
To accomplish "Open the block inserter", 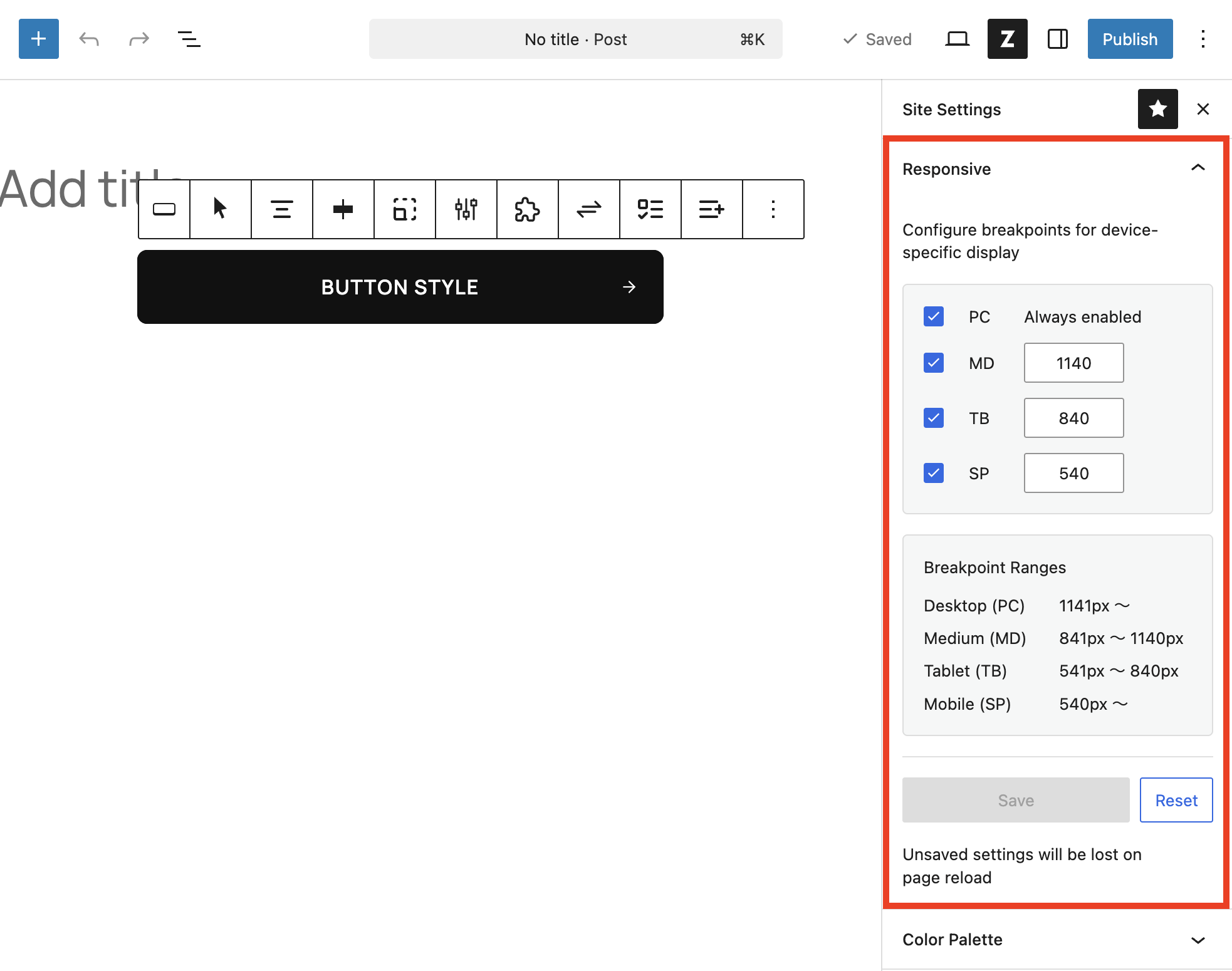I will point(38,39).
